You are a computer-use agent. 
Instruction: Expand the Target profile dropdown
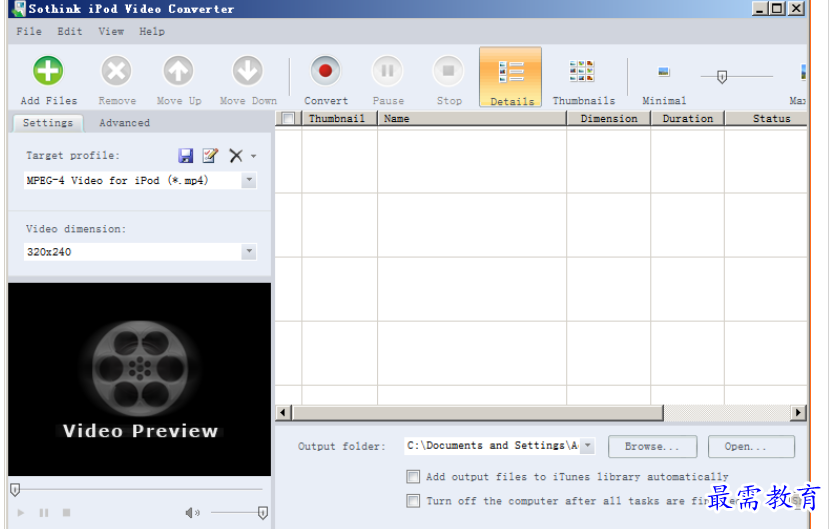click(249, 180)
